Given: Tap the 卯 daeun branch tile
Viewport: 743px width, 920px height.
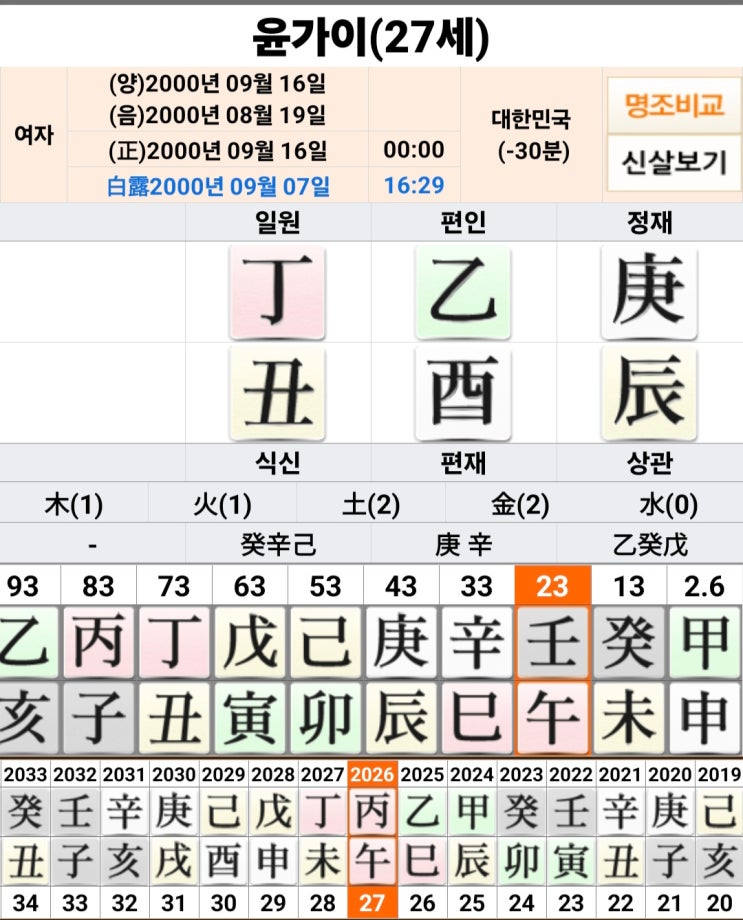Looking at the screenshot, I should coord(325,717).
